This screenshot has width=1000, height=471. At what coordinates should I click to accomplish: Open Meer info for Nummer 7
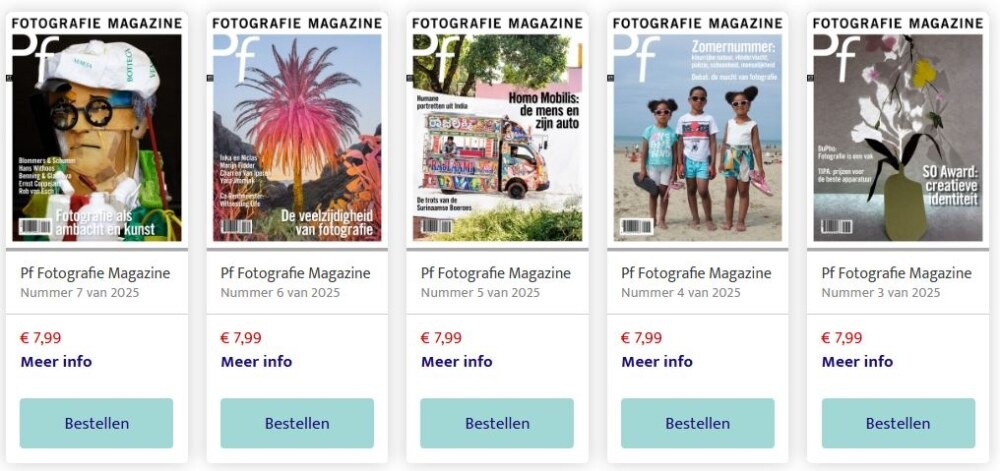pos(56,361)
